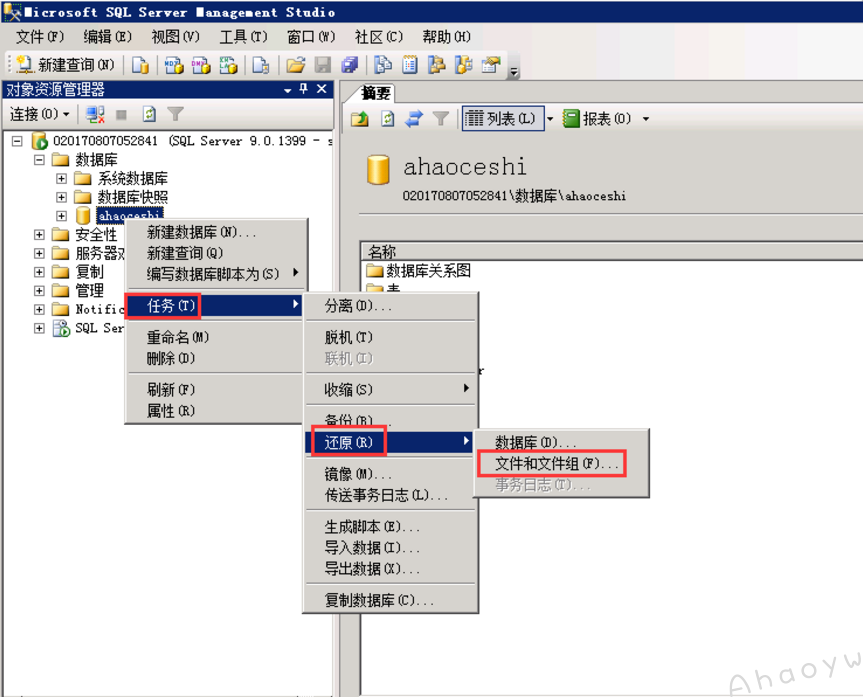Click the MDX query icon in toolbar
Image resolution: width=863 pixels, height=697 pixels.
point(174,65)
